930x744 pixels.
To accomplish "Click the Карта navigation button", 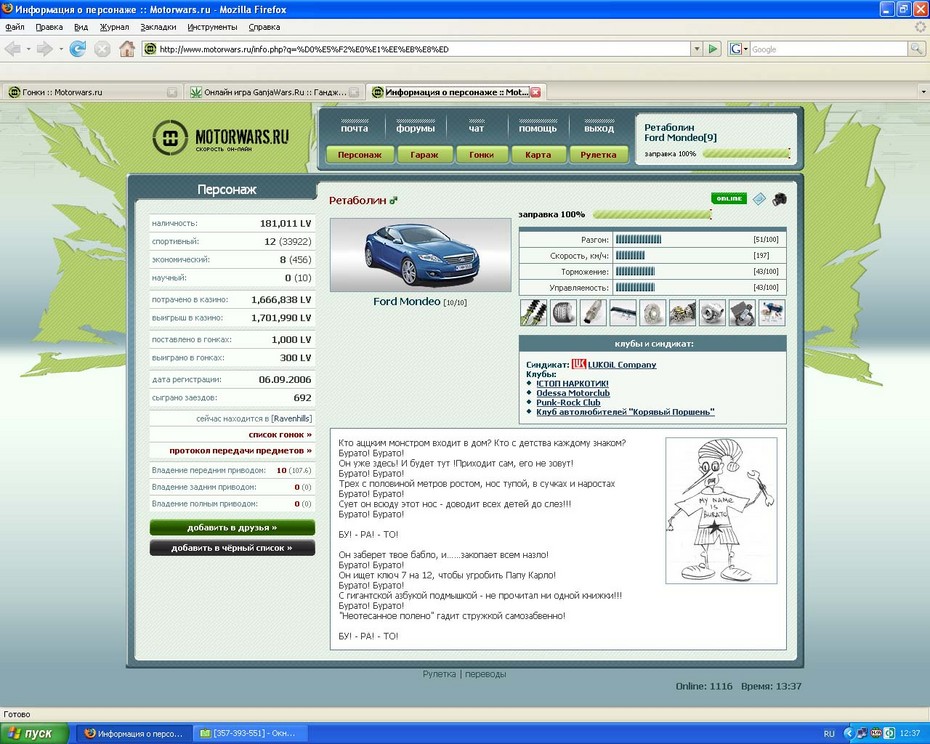I will (x=538, y=154).
